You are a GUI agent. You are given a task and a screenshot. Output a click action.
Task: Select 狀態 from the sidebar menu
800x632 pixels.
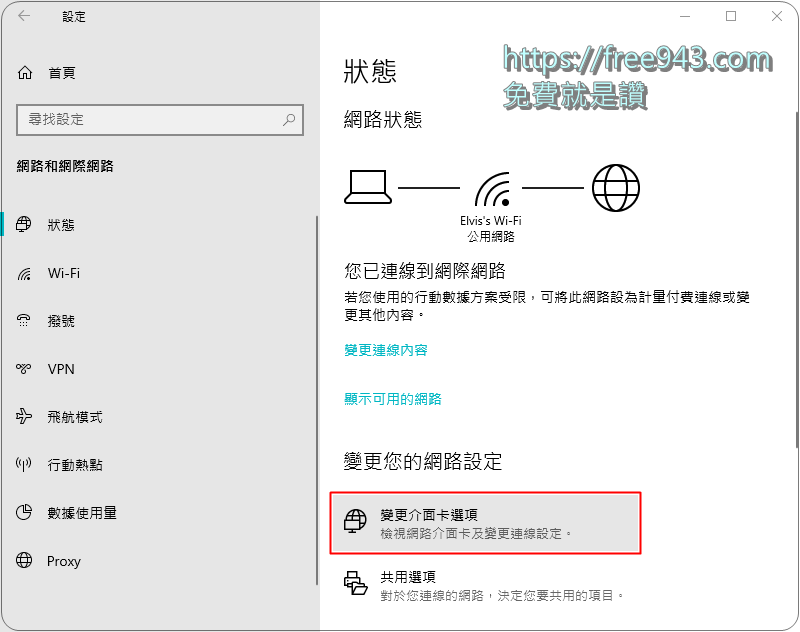coord(60,225)
